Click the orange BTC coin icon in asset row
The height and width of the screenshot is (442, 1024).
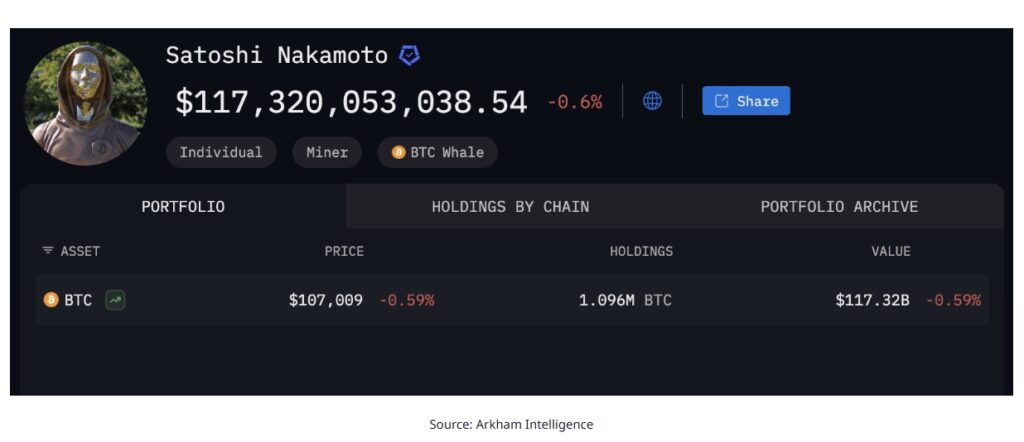[x=51, y=300]
